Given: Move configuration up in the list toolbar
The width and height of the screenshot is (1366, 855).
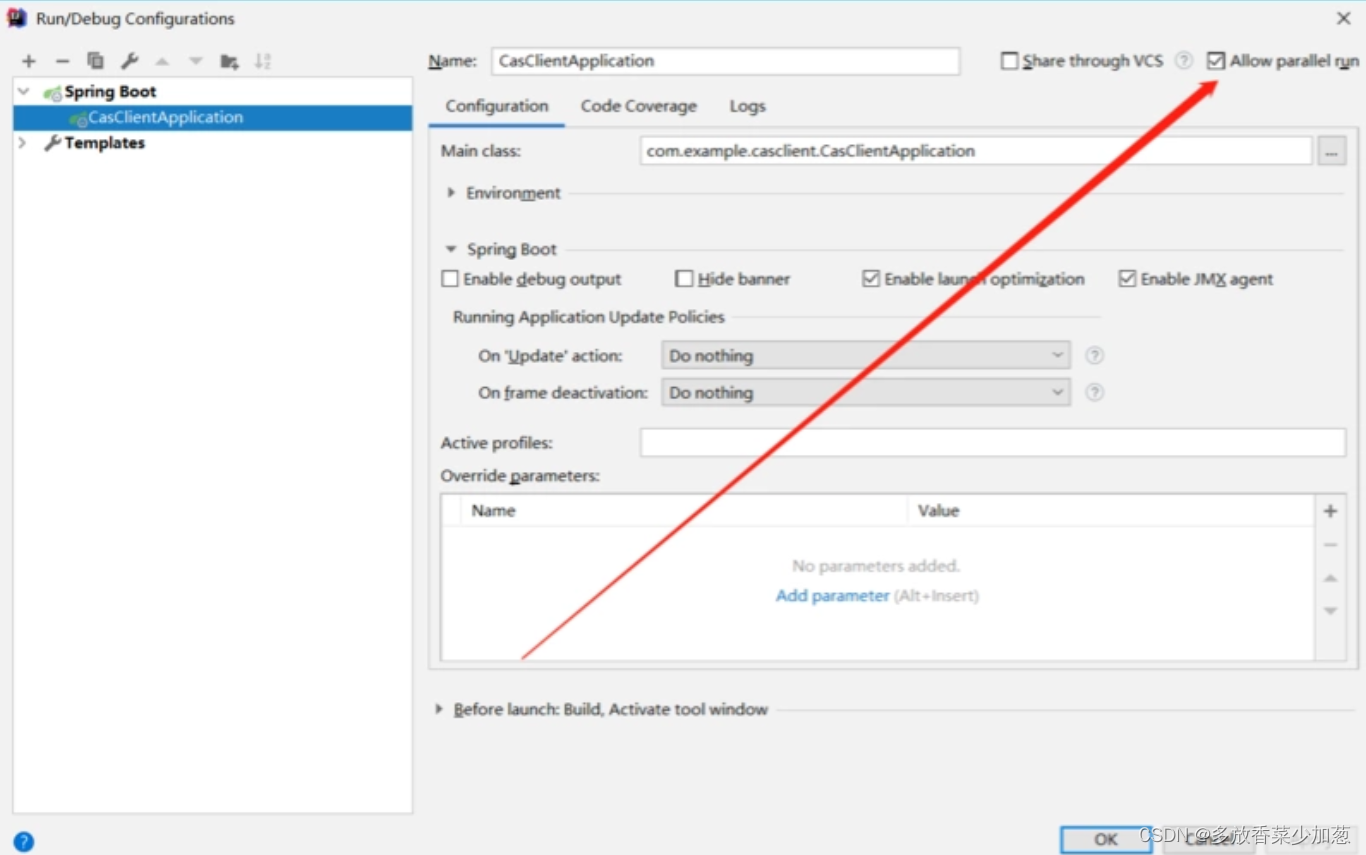Looking at the screenshot, I should [x=162, y=61].
